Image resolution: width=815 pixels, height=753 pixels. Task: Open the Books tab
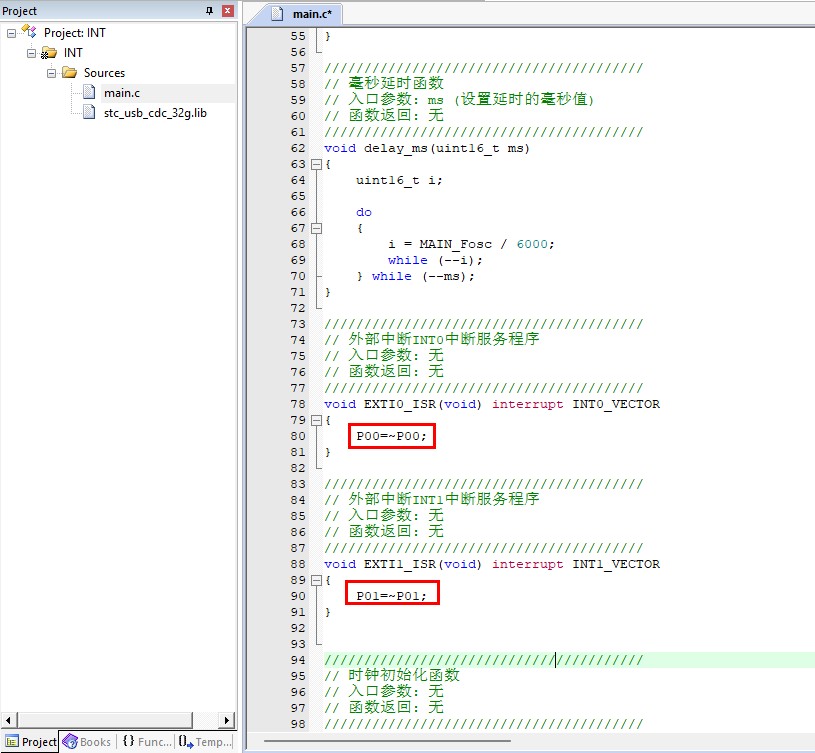click(87, 742)
